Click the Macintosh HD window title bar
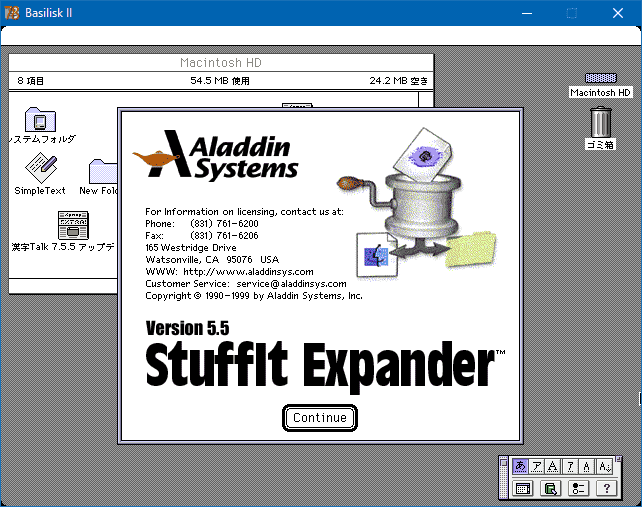 coord(221,63)
